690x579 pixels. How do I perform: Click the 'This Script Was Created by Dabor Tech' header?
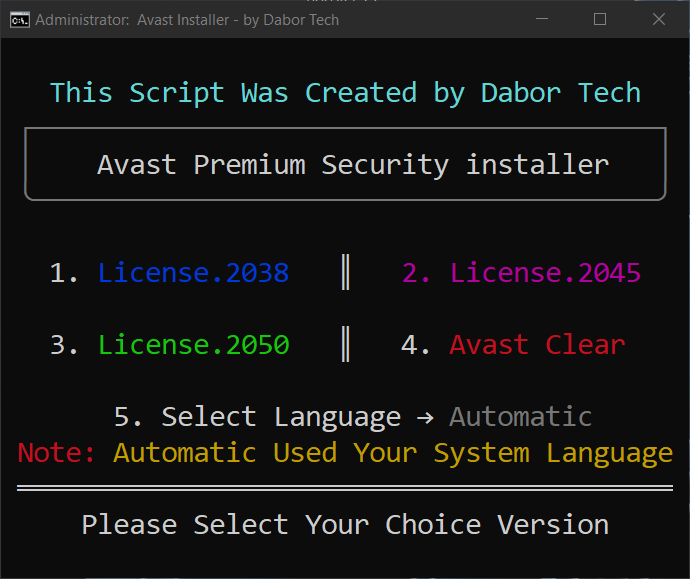[345, 93]
